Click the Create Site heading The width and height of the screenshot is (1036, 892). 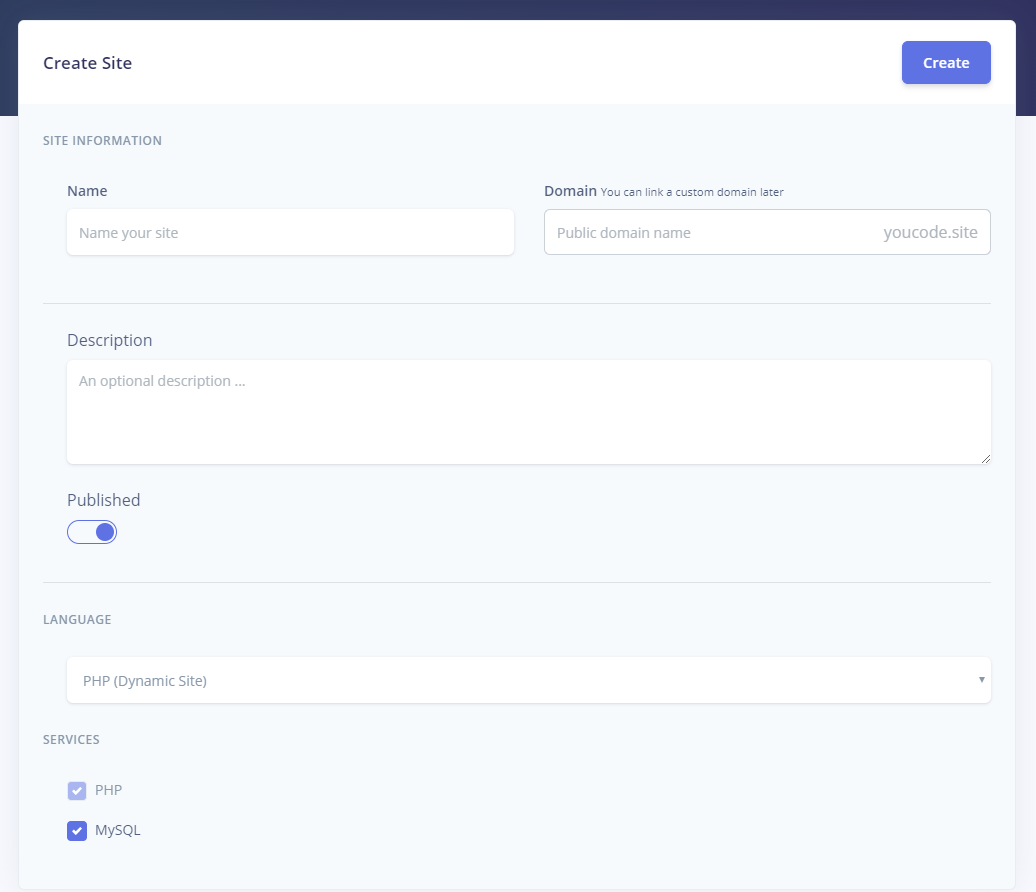coord(87,62)
